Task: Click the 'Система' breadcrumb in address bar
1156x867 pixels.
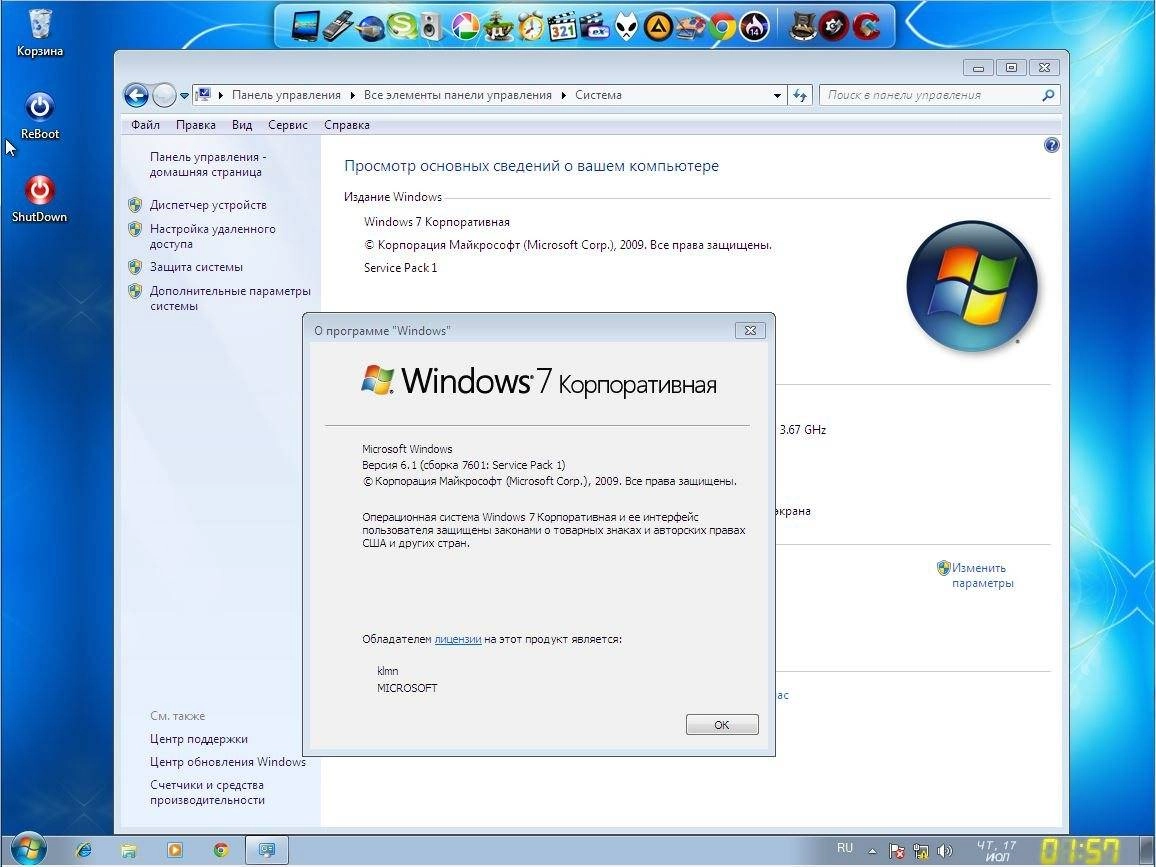Action: pos(598,95)
